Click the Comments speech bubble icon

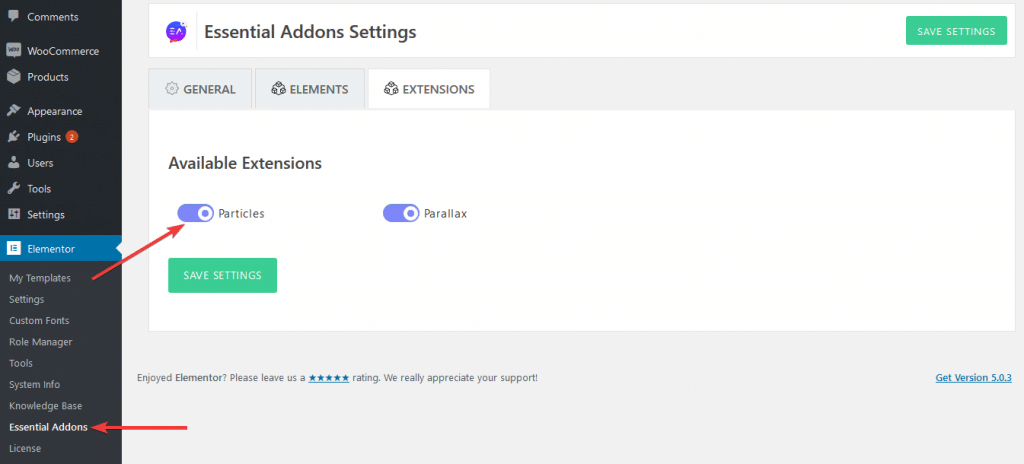pos(13,16)
